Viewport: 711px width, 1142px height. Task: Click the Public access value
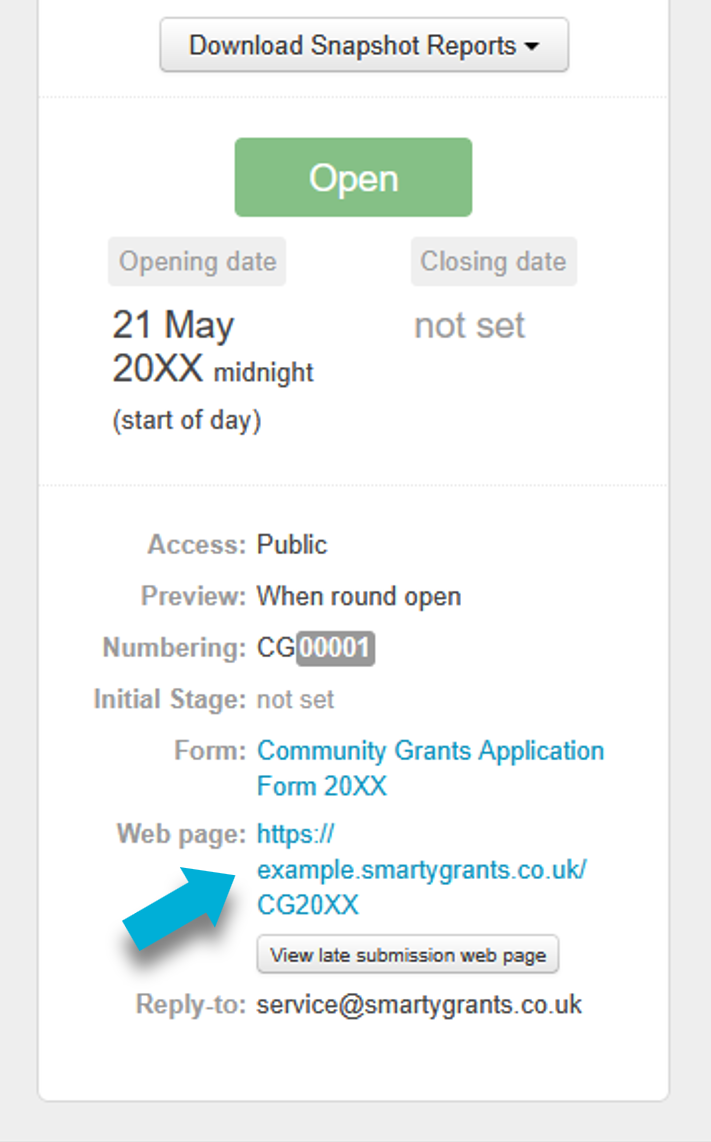click(292, 545)
